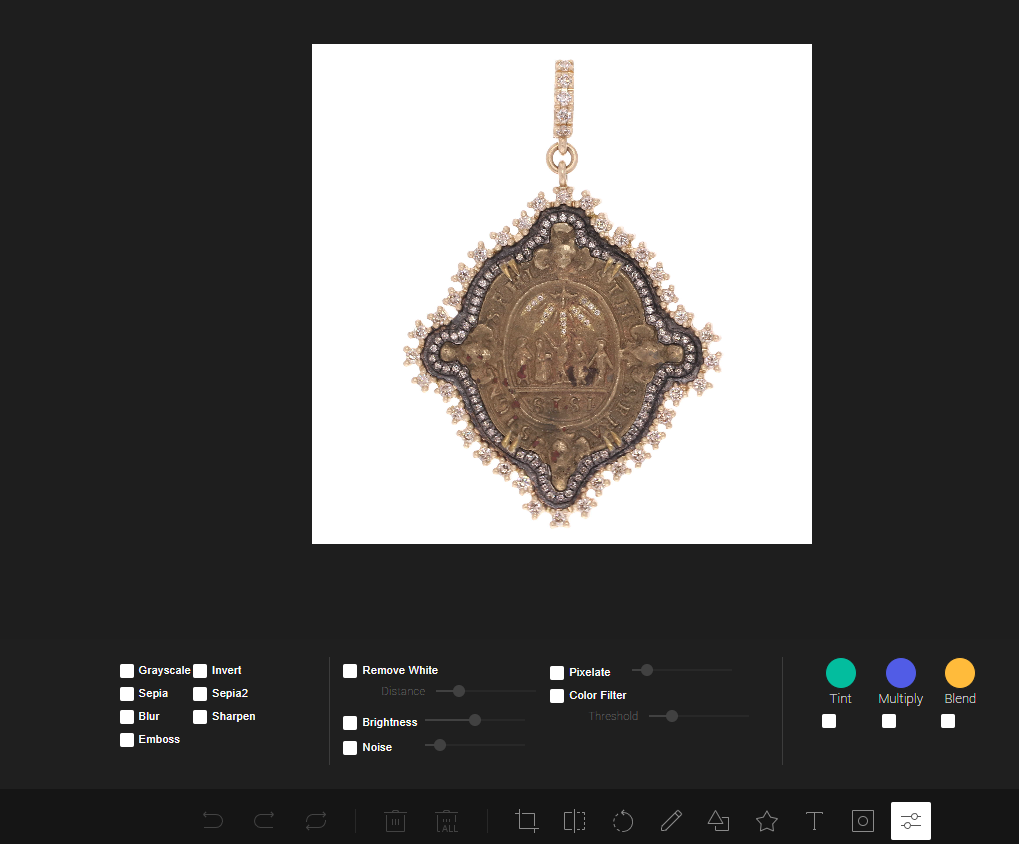
Task: Click the Blend label text
Action: 960,698
